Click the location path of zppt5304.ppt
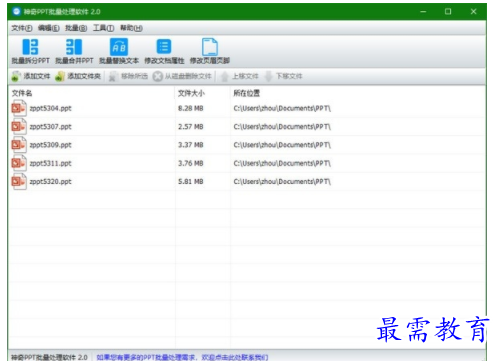Image resolution: width=498 pixels, height=361 pixels. (282, 108)
